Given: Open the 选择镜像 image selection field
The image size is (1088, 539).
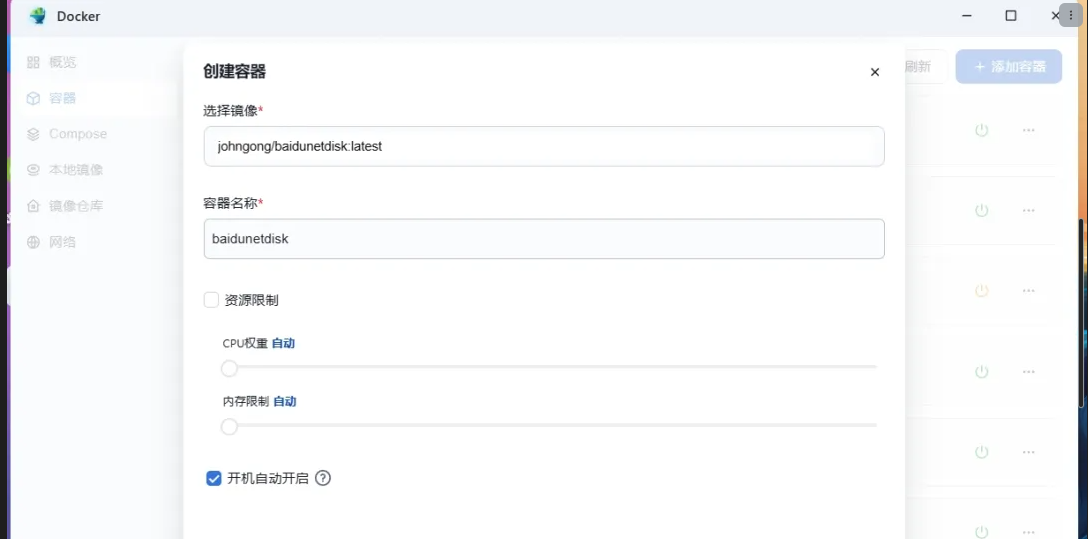Looking at the screenshot, I should (x=543, y=146).
